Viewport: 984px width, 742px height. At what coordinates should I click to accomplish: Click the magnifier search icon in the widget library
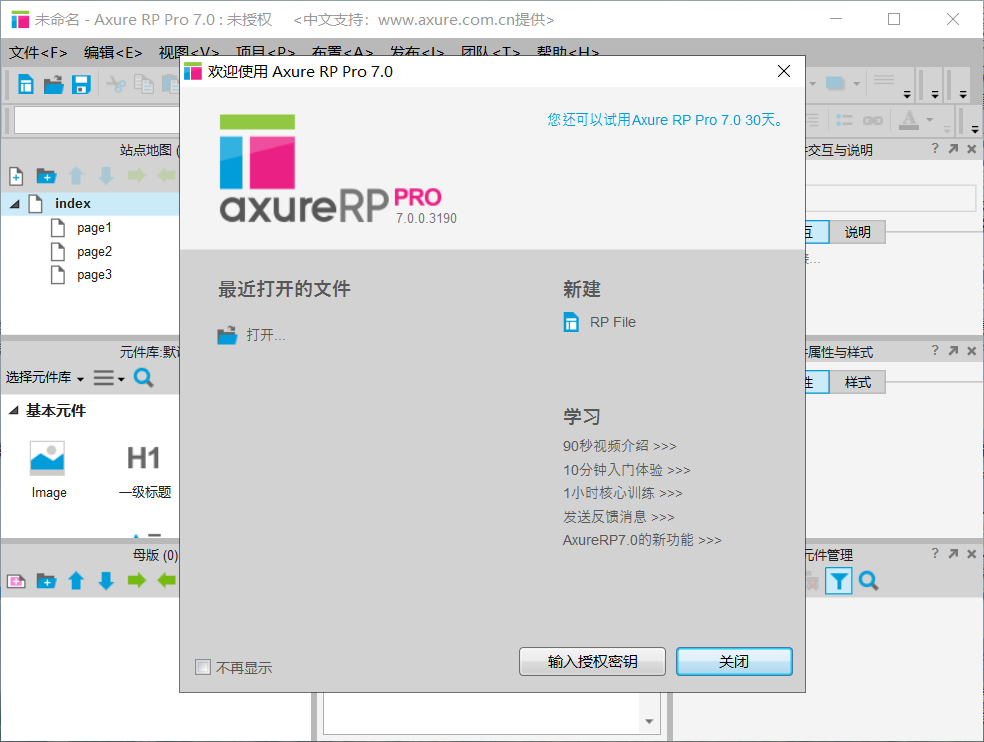pyautogui.click(x=144, y=378)
